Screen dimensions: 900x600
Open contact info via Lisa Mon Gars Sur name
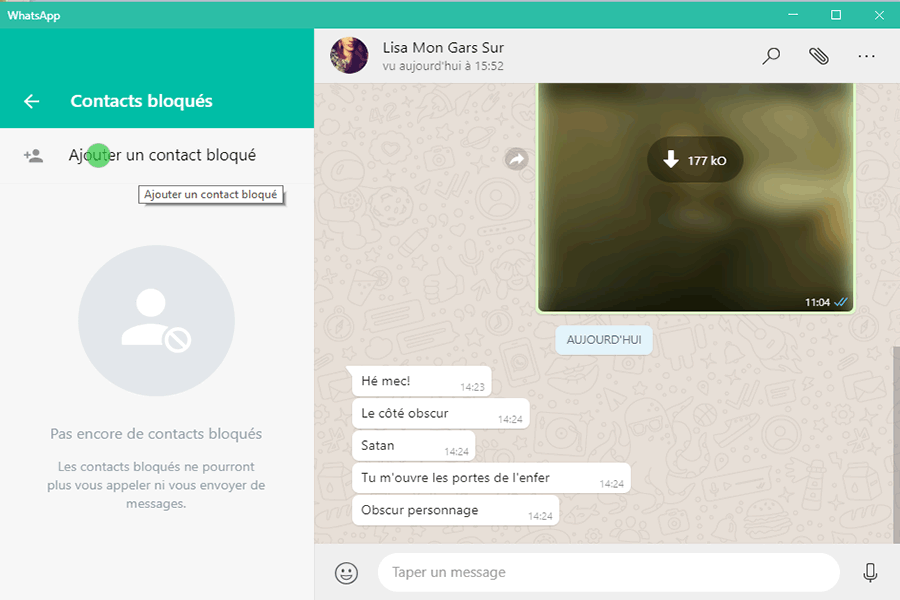(x=443, y=47)
